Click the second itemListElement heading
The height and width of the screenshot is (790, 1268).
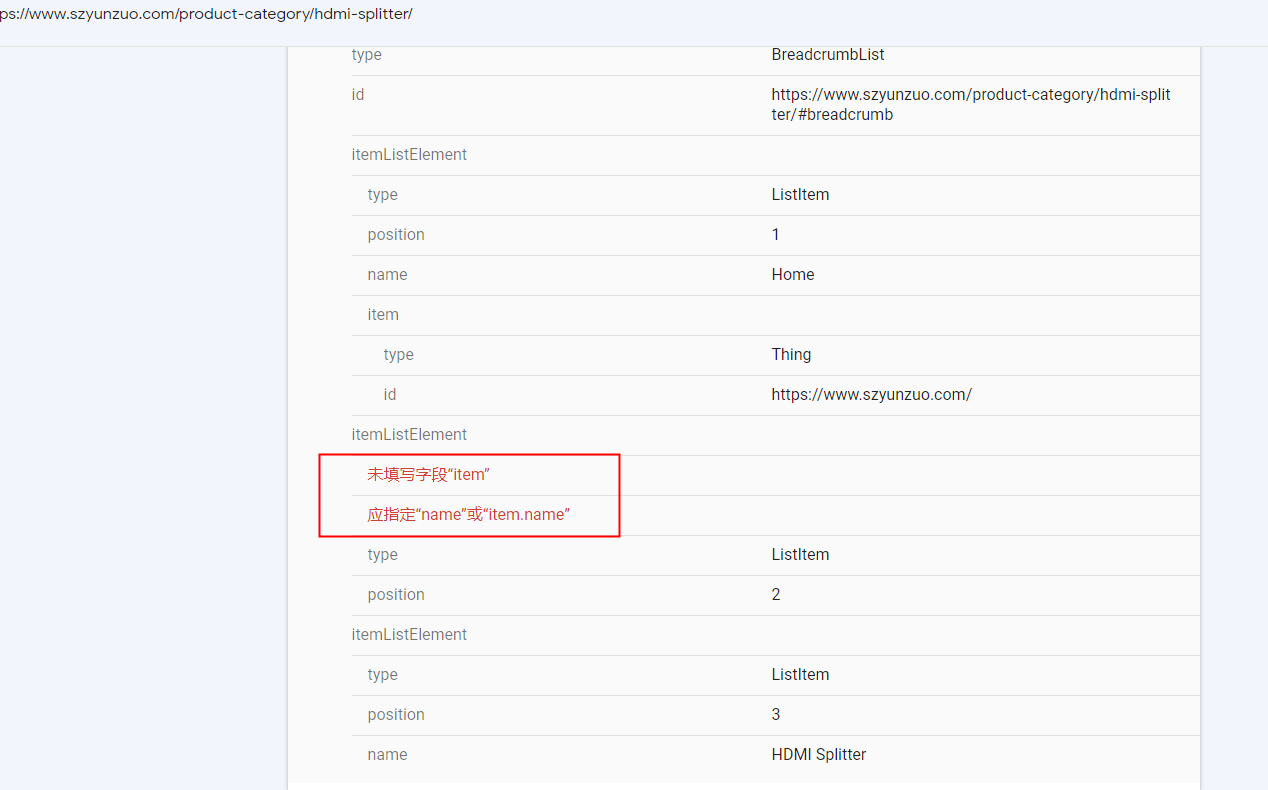pyautogui.click(x=409, y=435)
